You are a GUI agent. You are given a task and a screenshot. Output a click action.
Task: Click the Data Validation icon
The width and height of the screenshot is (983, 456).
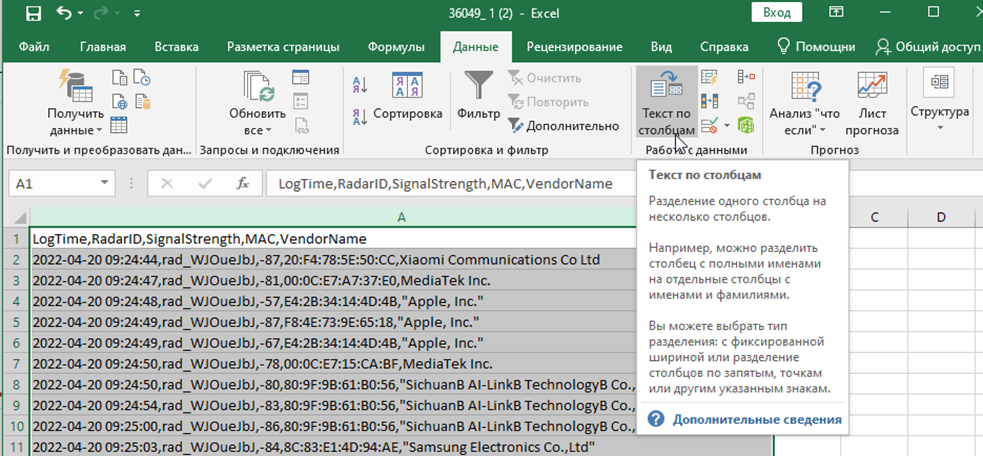click(709, 124)
